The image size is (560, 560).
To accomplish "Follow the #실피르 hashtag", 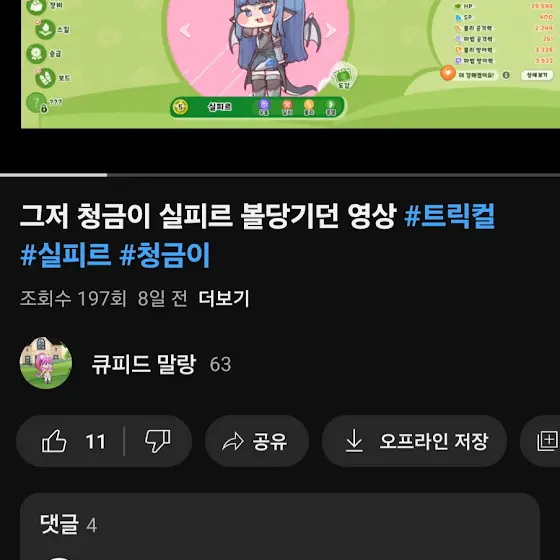I will 65,255.
